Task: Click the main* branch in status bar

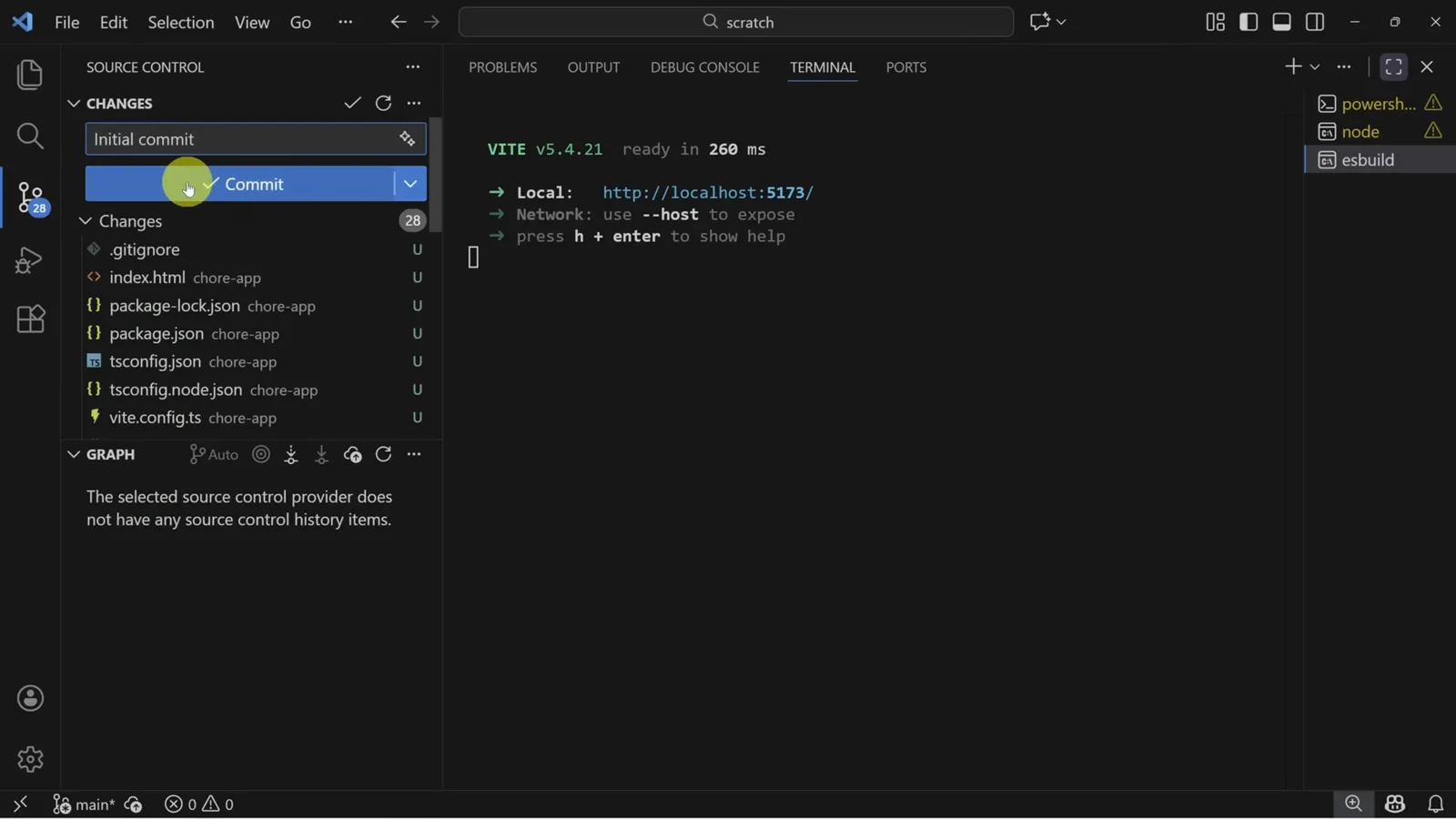Action: click(x=84, y=804)
